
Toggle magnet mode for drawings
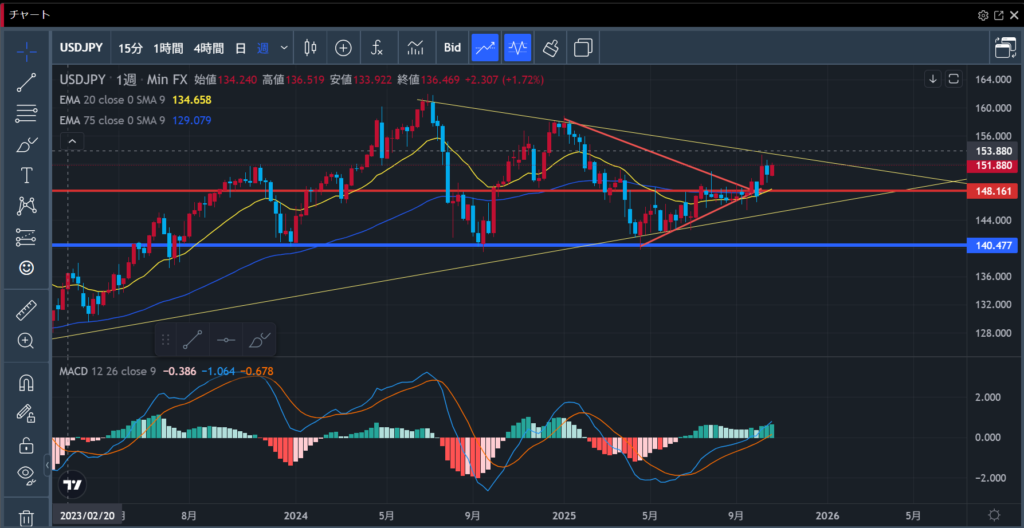pos(26,383)
